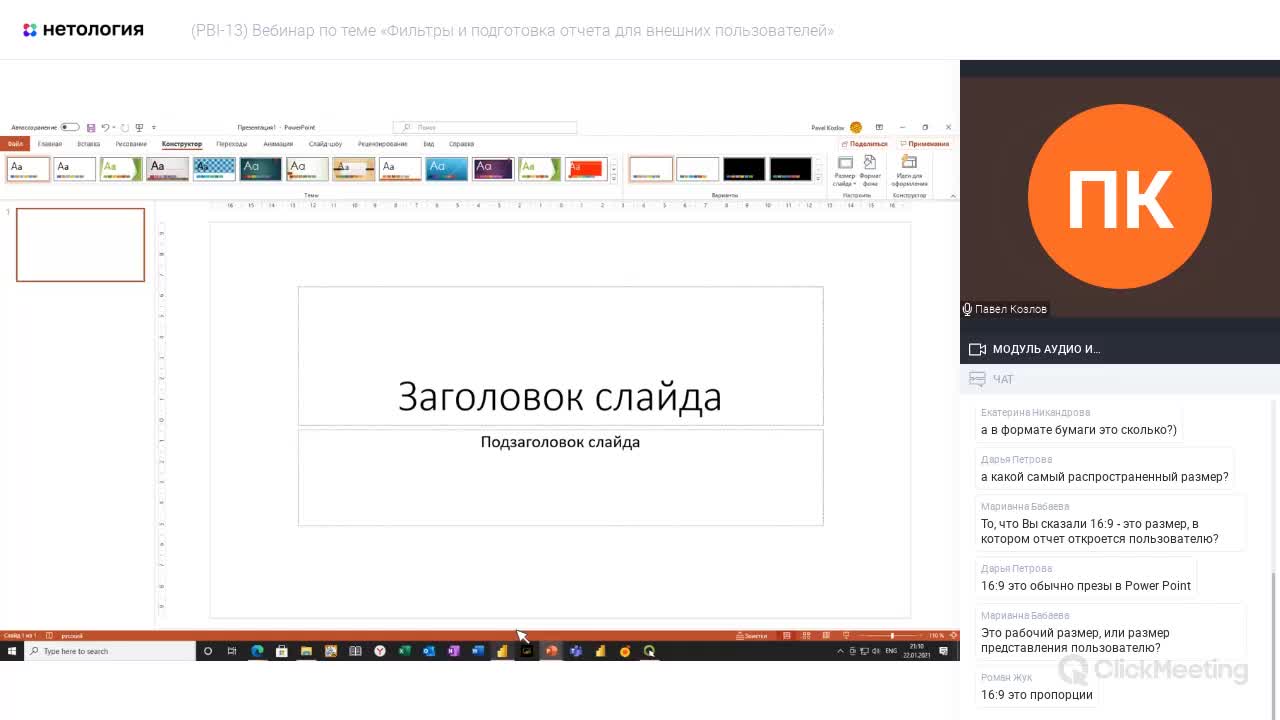
Task: Click the Поделиться button
Action: tap(865, 144)
